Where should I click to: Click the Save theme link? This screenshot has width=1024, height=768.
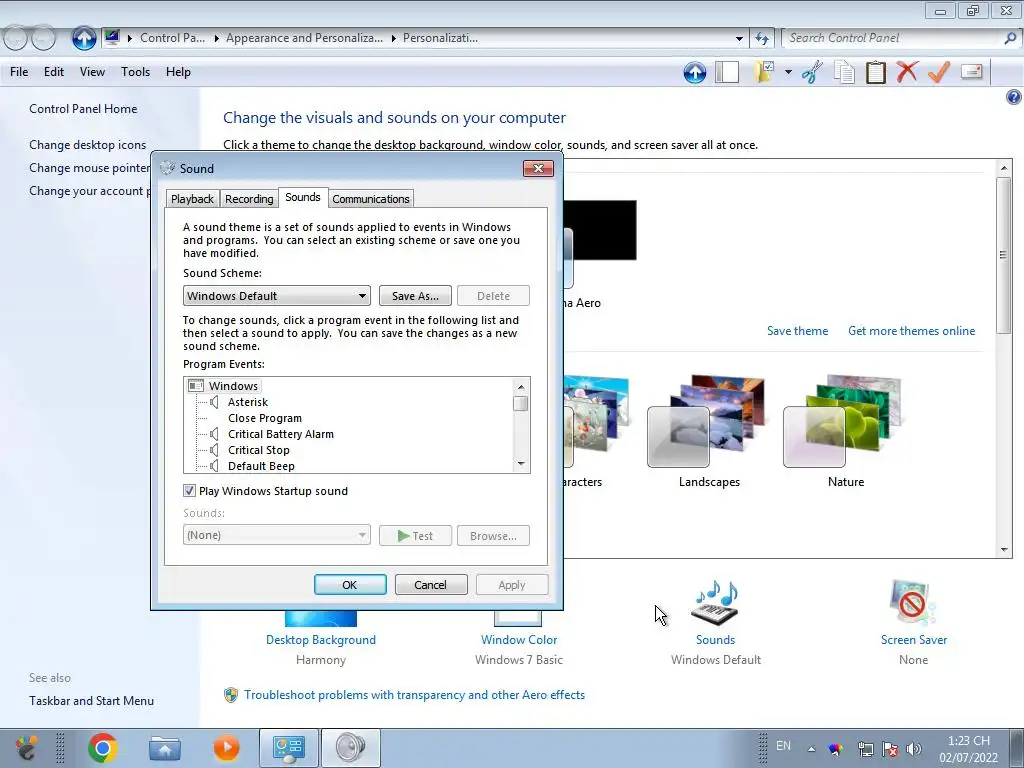pos(797,330)
